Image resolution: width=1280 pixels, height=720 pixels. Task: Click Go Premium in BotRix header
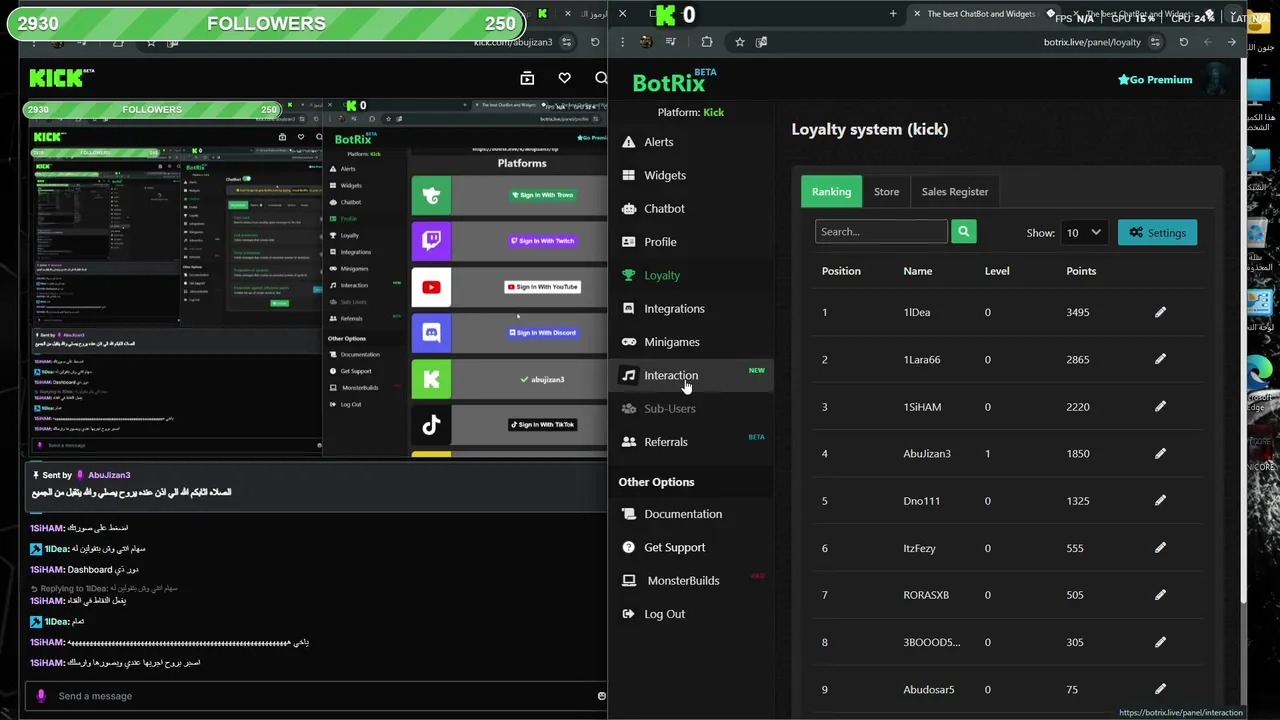click(x=1155, y=80)
